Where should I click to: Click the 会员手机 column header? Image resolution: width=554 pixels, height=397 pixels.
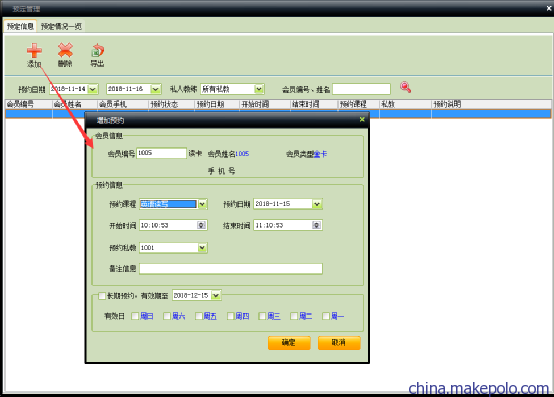(123, 104)
